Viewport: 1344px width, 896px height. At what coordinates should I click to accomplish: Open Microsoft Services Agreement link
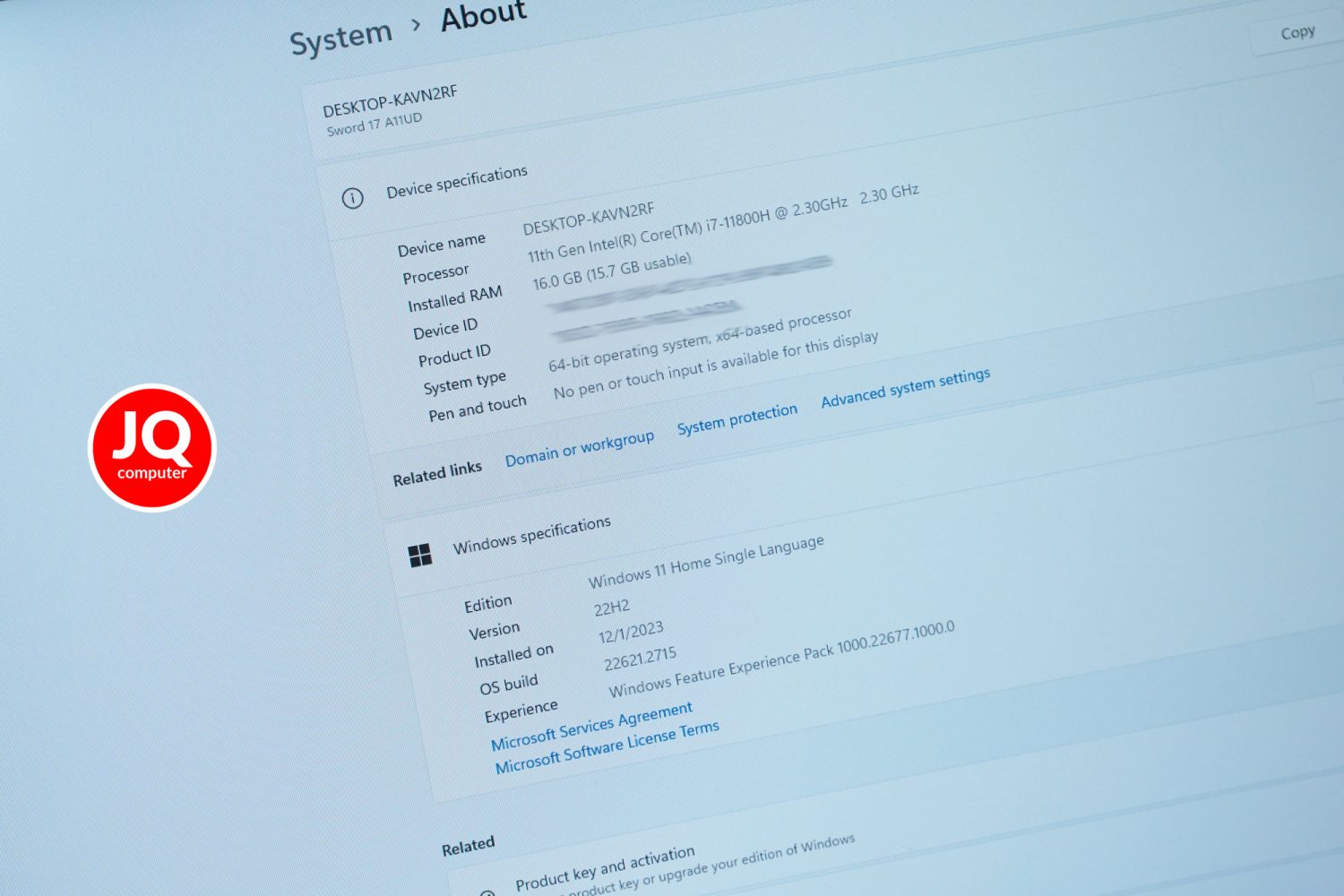tap(591, 726)
